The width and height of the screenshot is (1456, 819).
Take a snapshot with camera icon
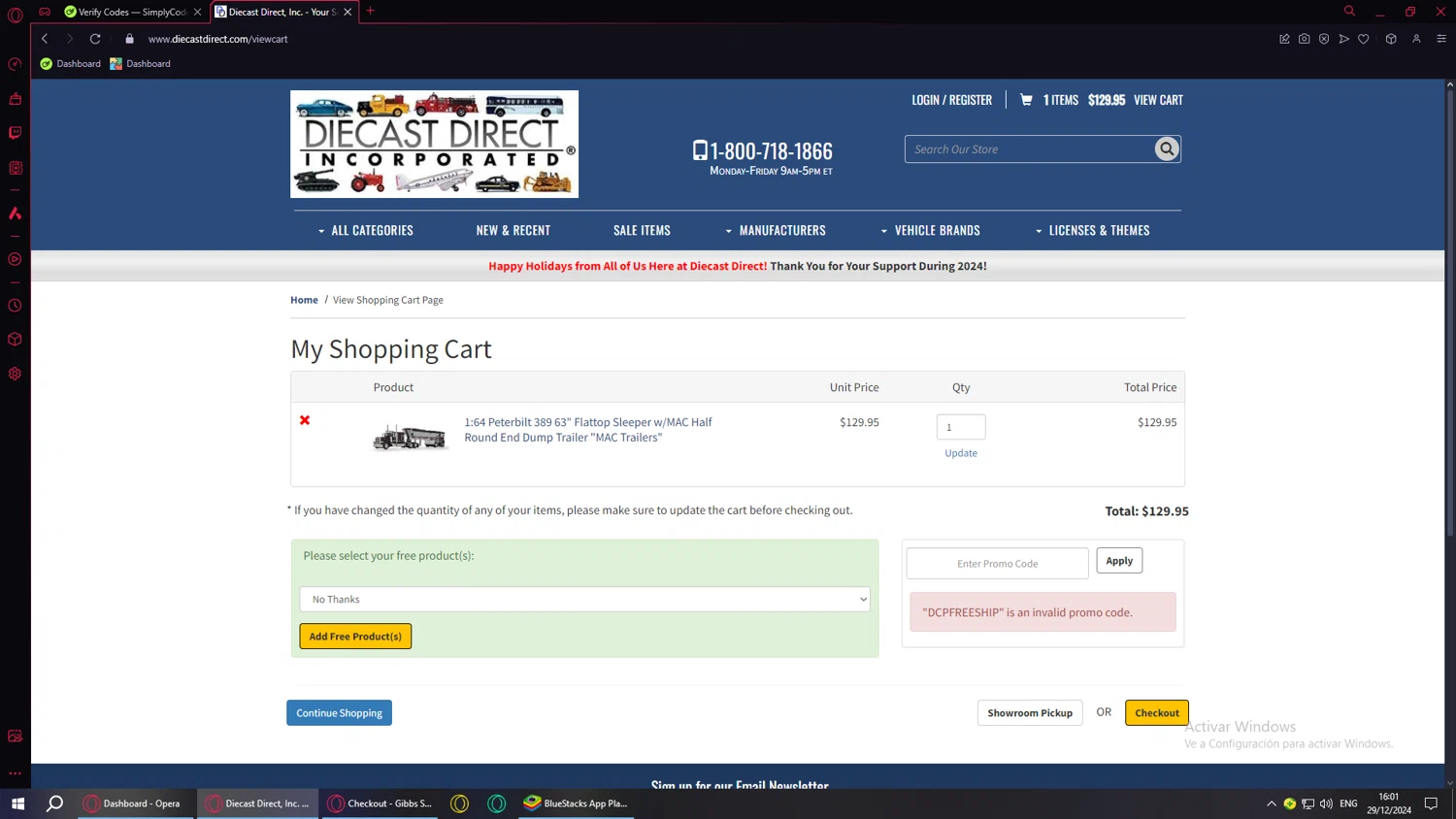coord(1304,39)
